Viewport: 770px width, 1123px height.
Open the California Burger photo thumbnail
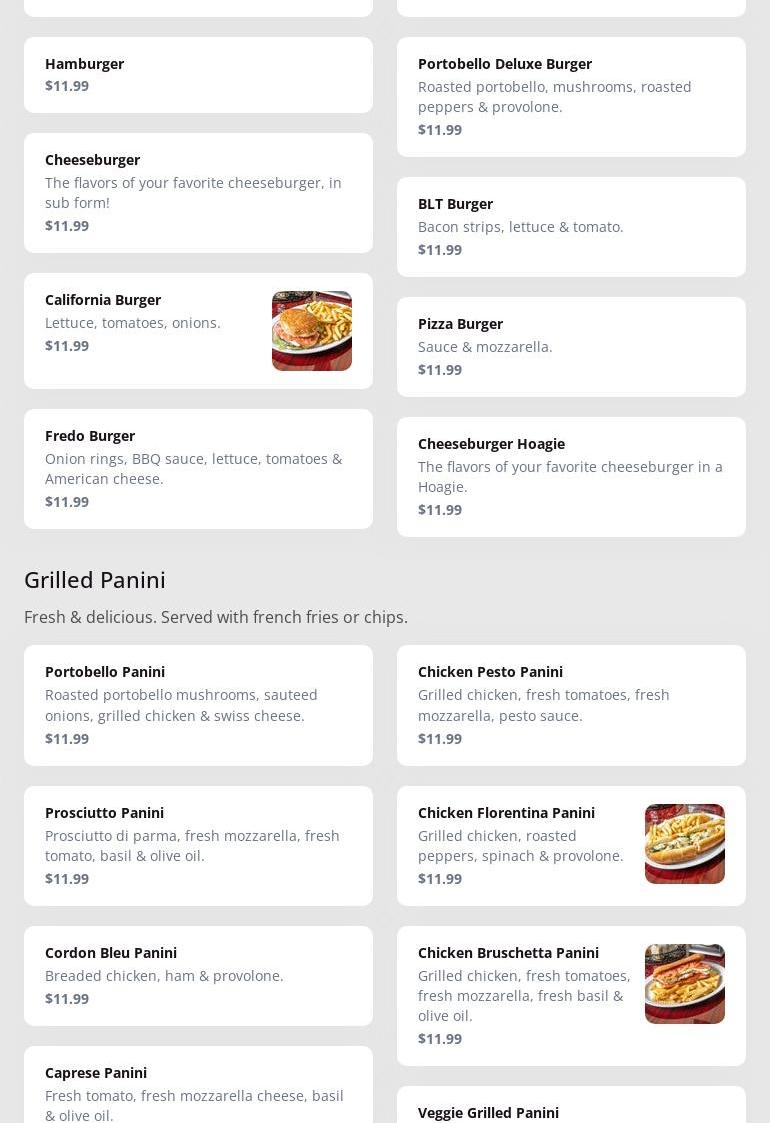point(312,331)
